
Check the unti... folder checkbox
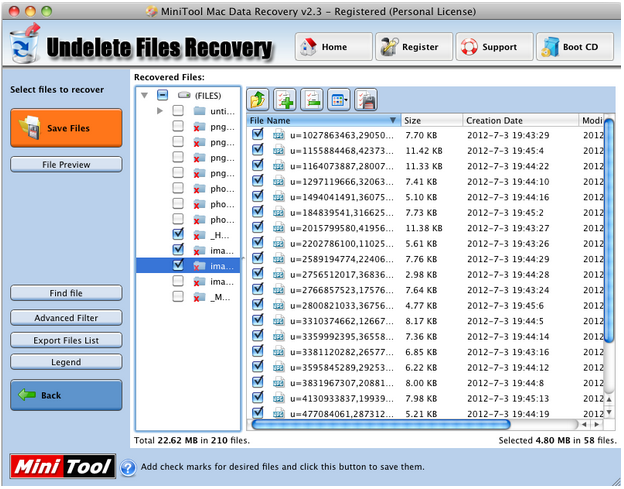pos(178,111)
